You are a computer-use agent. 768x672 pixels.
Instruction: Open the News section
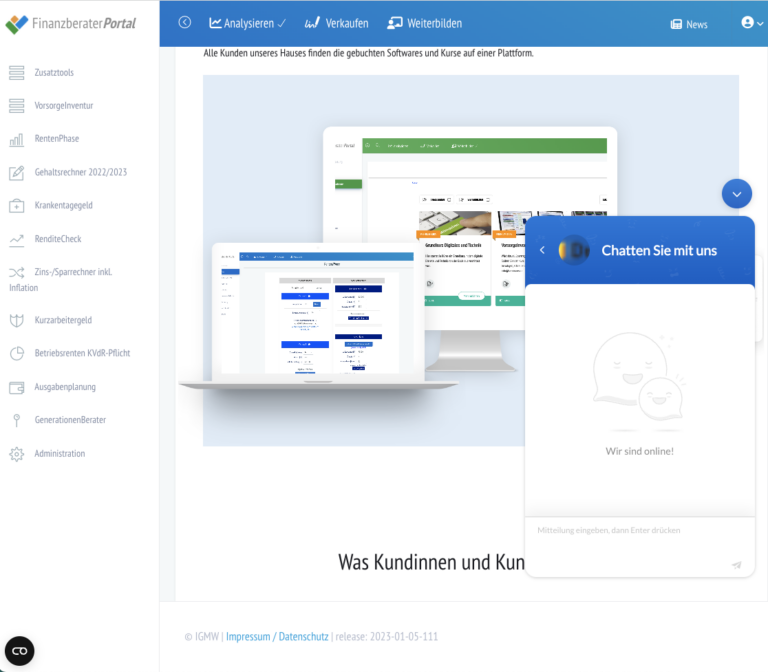[x=689, y=24]
